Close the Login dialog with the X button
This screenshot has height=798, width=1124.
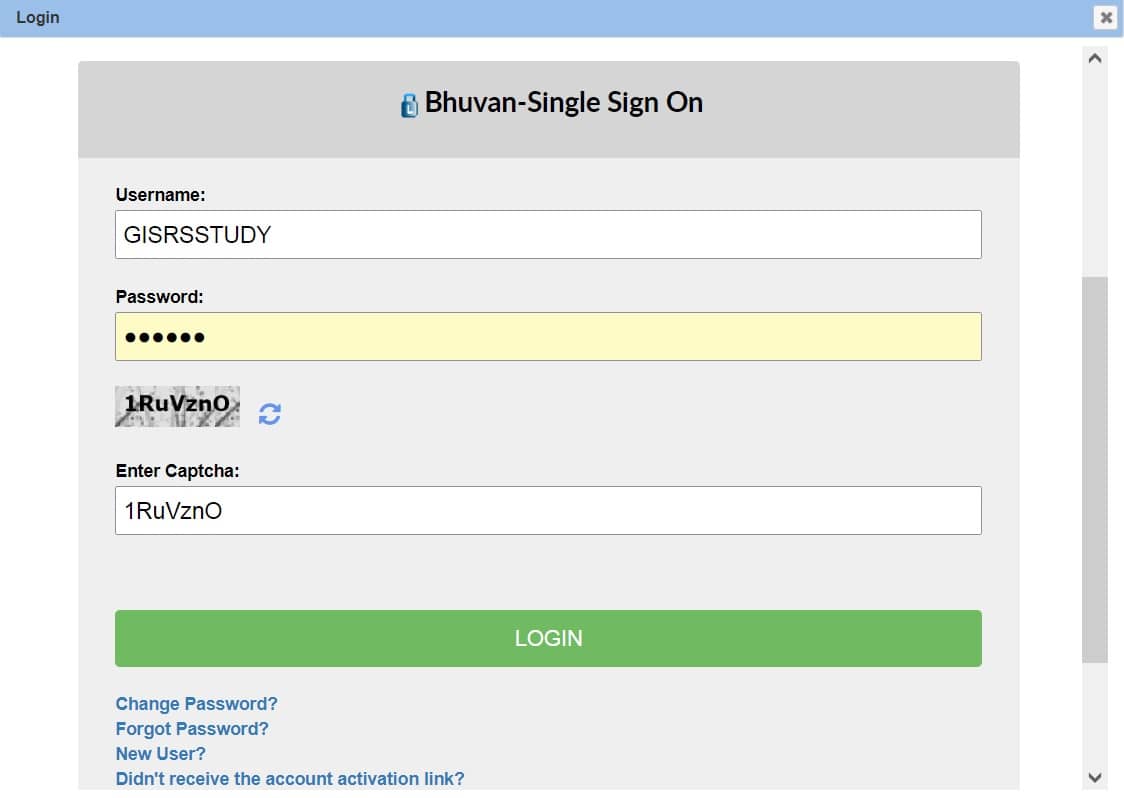coord(1105,17)
